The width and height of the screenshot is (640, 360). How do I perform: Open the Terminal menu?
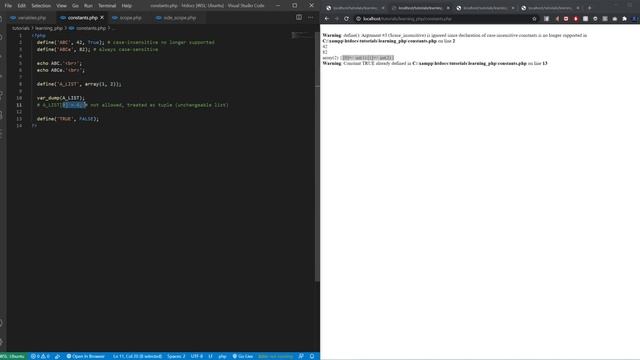point(107,6)
